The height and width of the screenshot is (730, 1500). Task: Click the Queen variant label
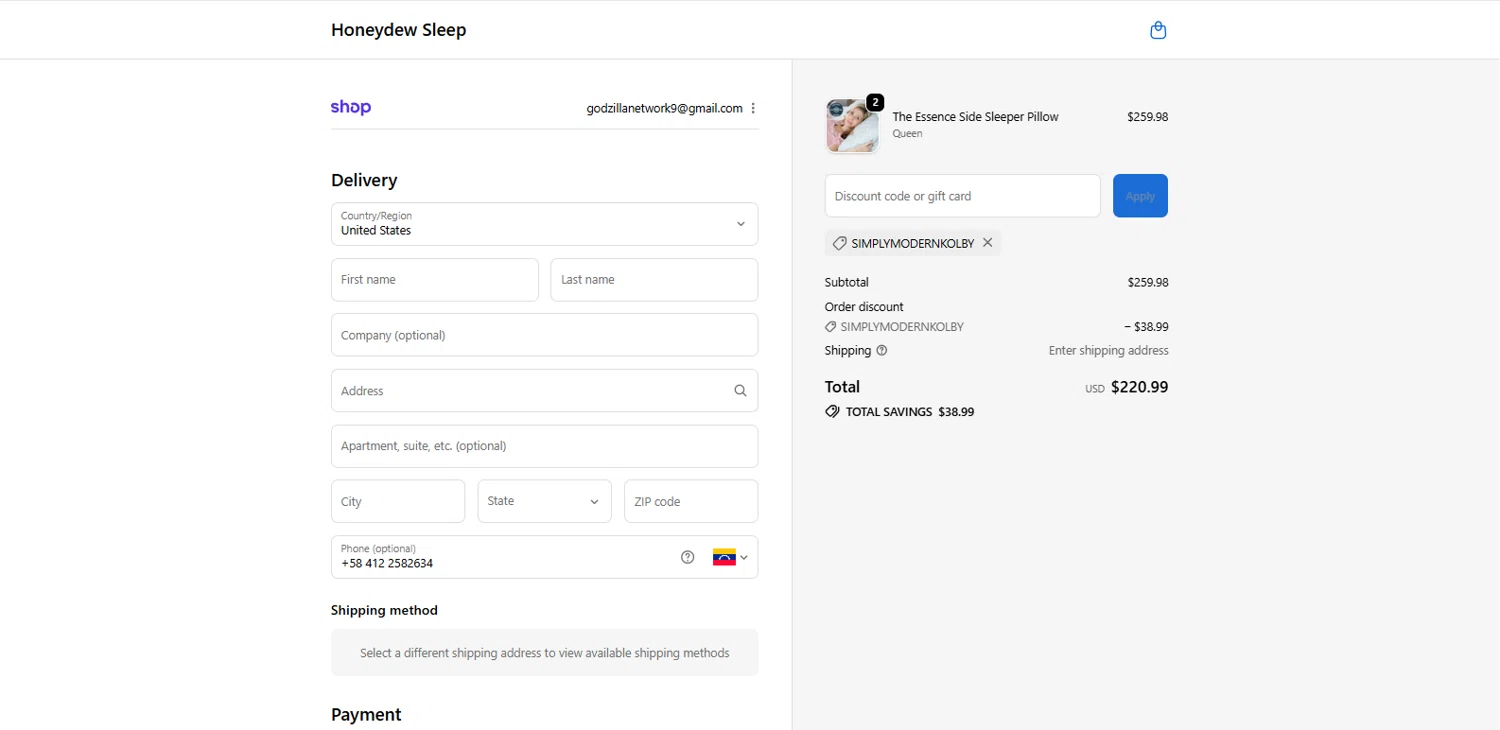tap(907, 134)
